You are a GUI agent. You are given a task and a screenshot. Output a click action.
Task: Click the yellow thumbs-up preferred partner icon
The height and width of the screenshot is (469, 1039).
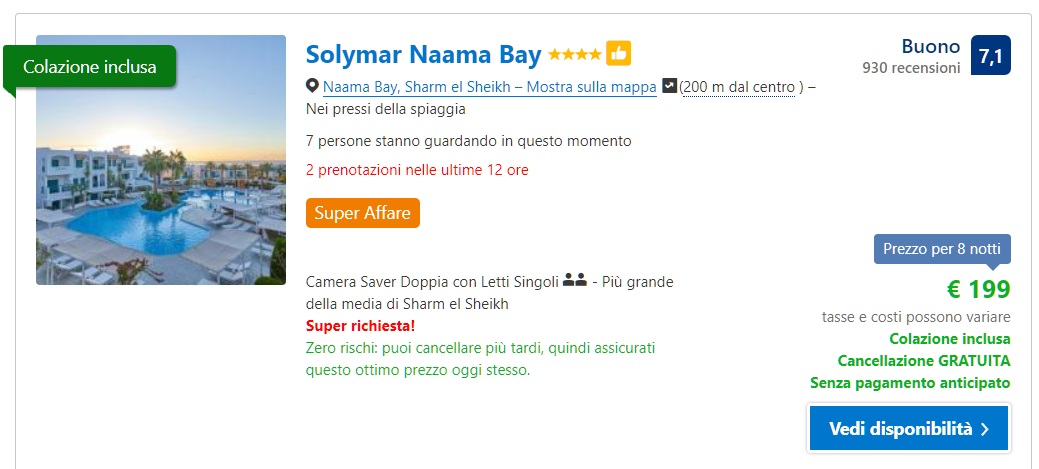618,54
